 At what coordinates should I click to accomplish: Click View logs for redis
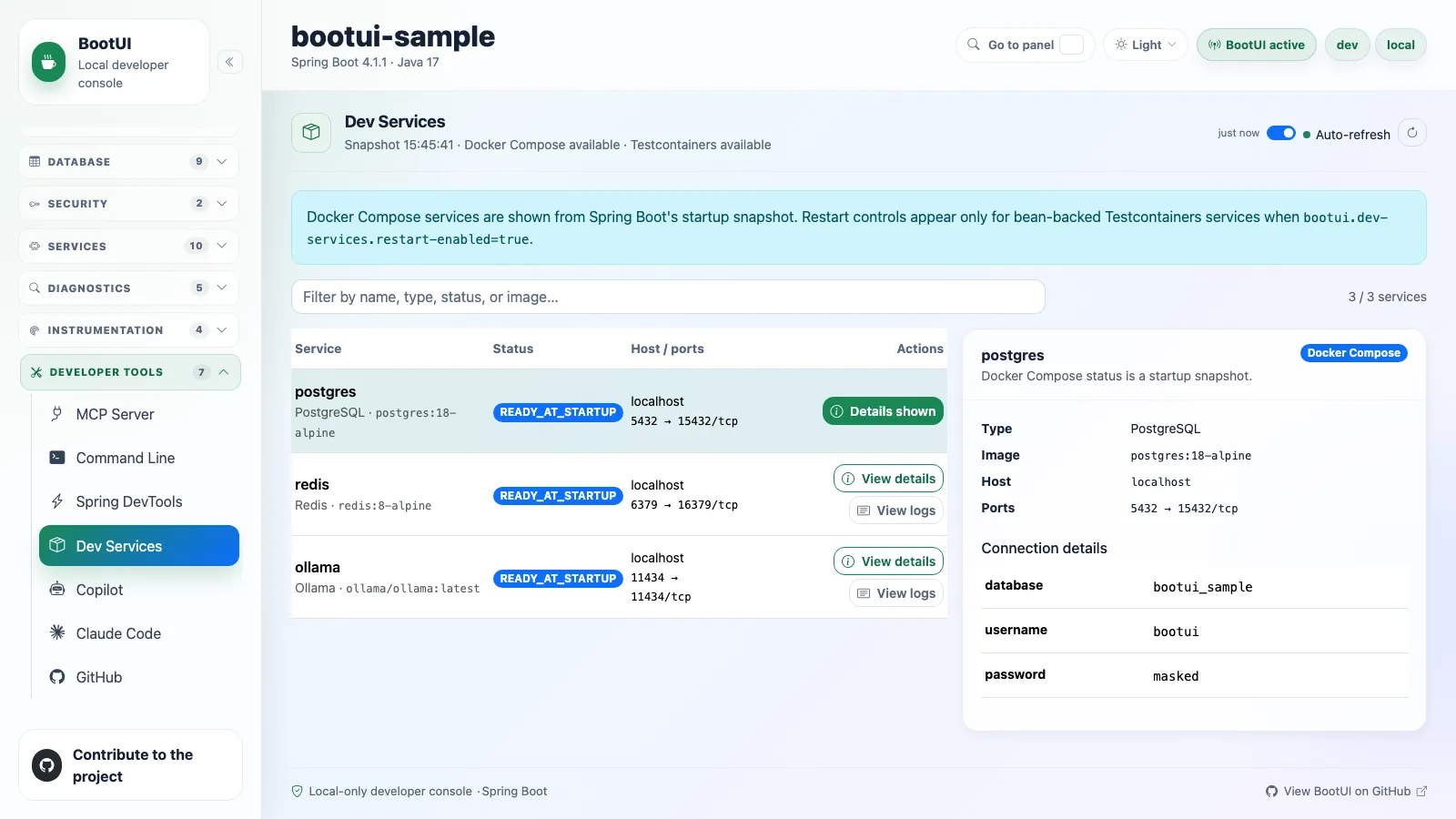coord(896,511)
